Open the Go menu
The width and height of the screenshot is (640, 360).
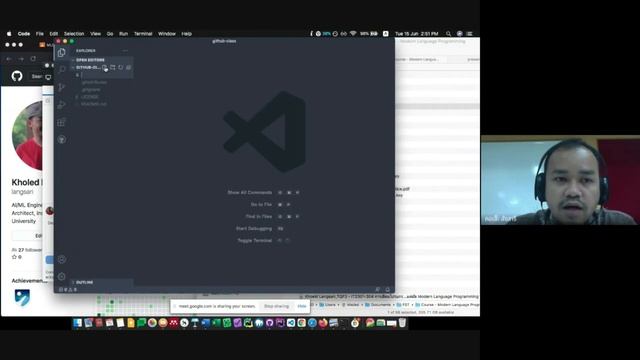click(110, 34)
